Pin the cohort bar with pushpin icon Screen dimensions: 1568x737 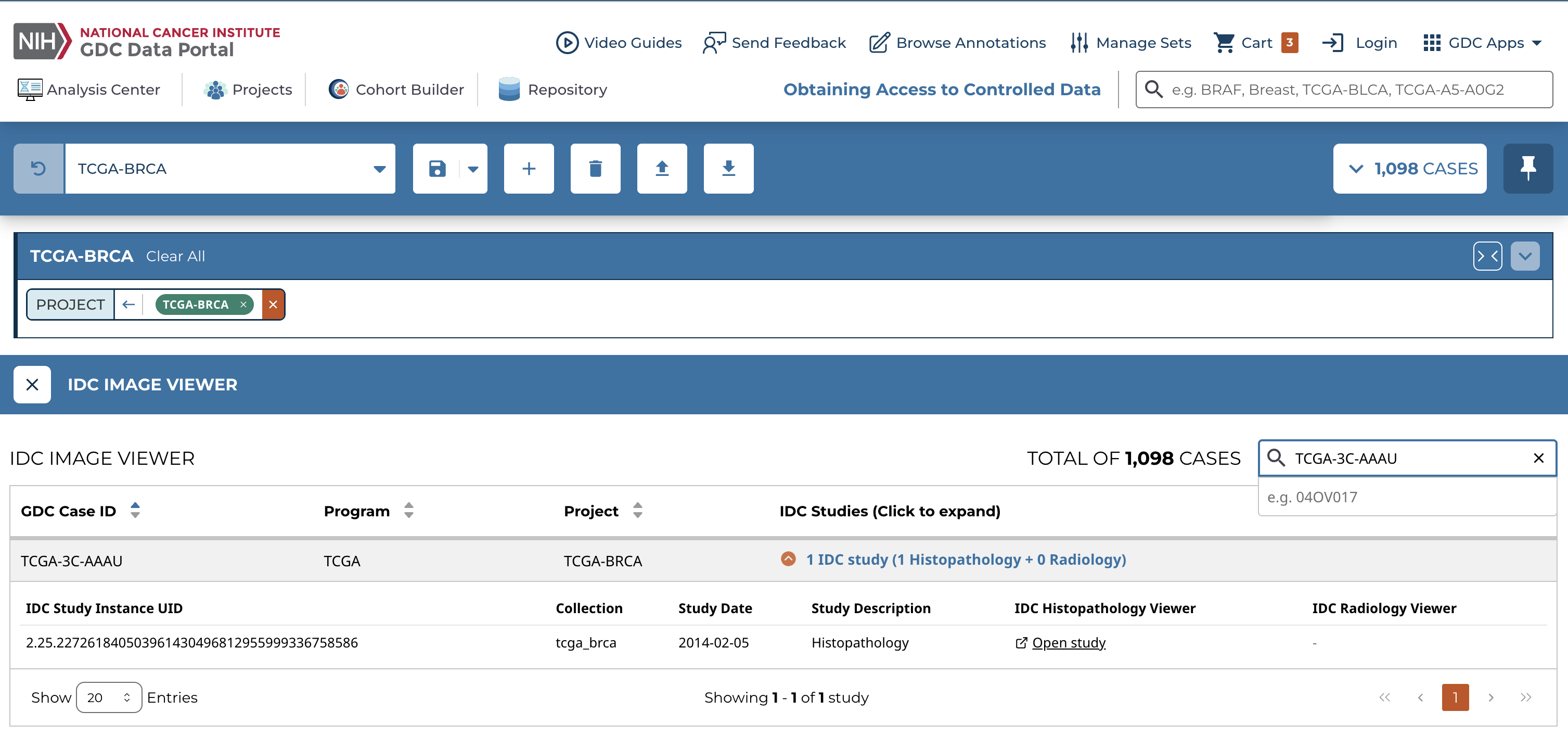pyautogui.click(x=1527, y=169)
